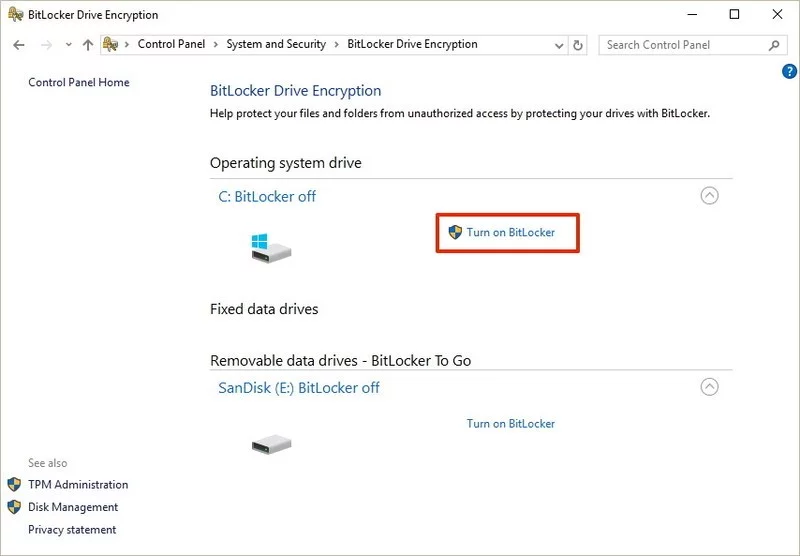This screenshot has height=556, width=800.
Task: Click in the Search Control Panel field
Action: pyautogui.click(x=684, y=45)
